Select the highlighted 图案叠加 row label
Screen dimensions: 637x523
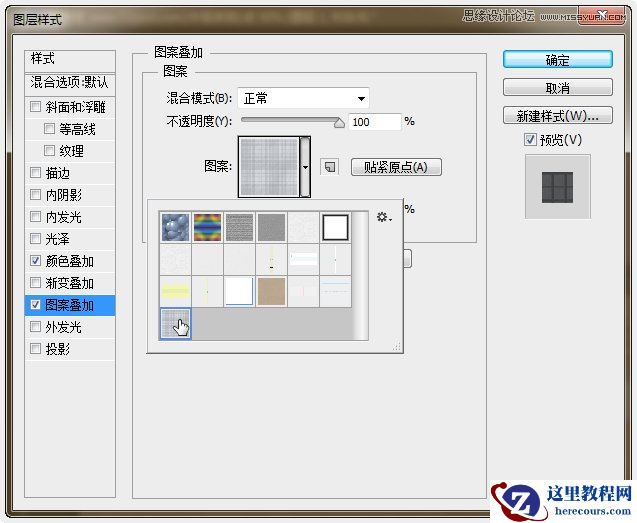click(x=69, y=305)
